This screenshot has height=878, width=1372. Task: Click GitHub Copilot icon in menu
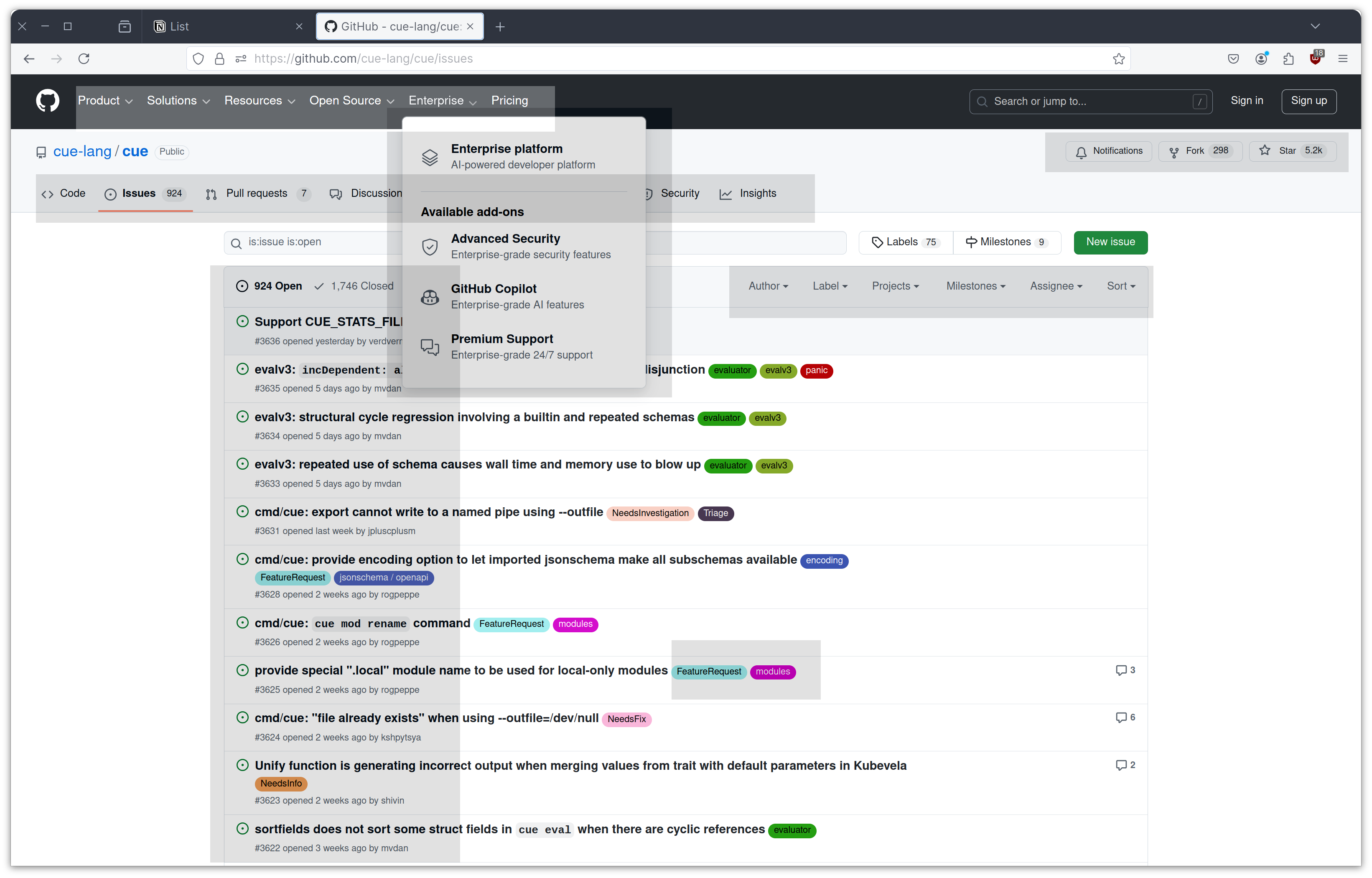(430, 297)
